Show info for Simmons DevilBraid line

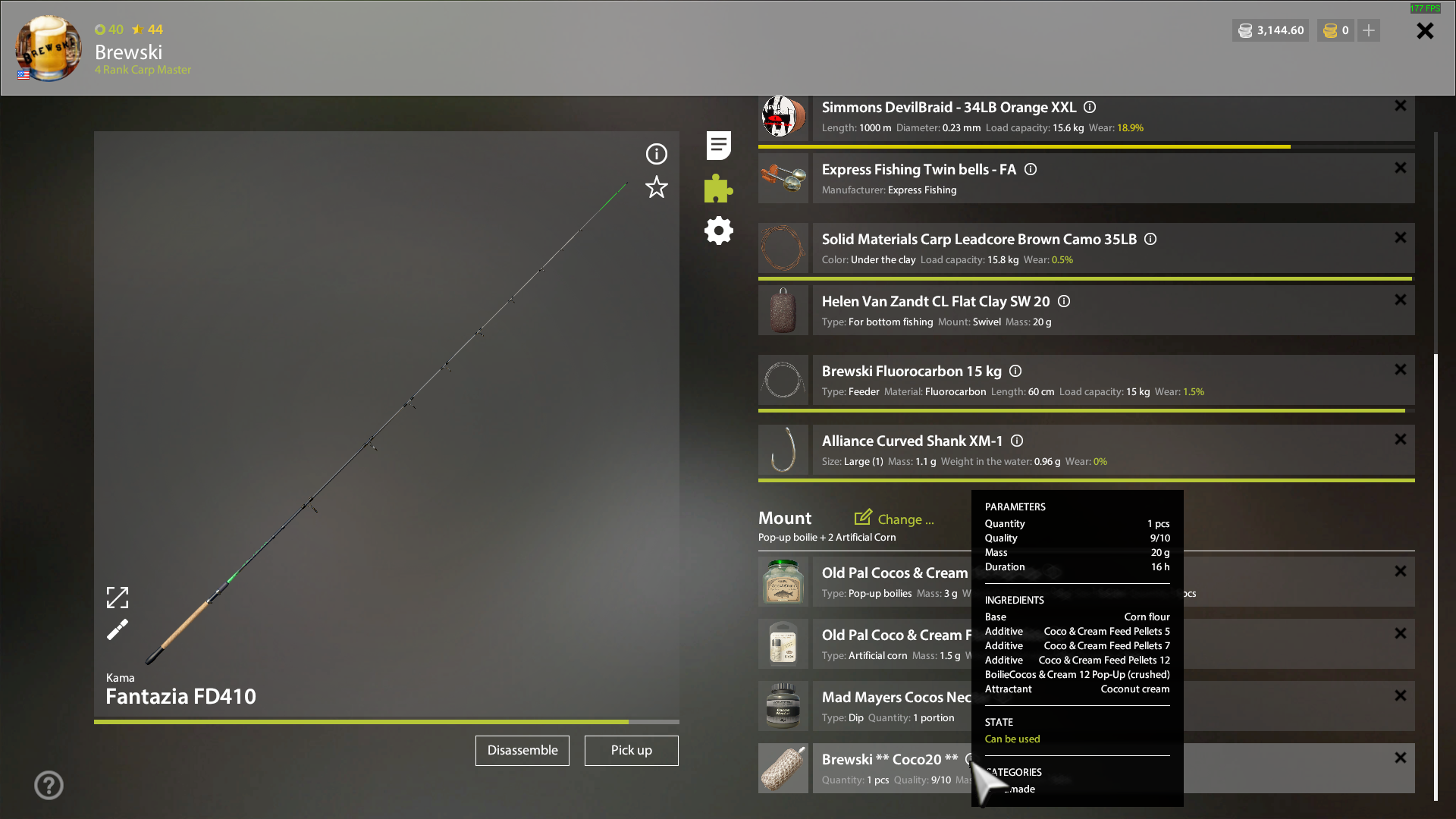click(1090, 107)
